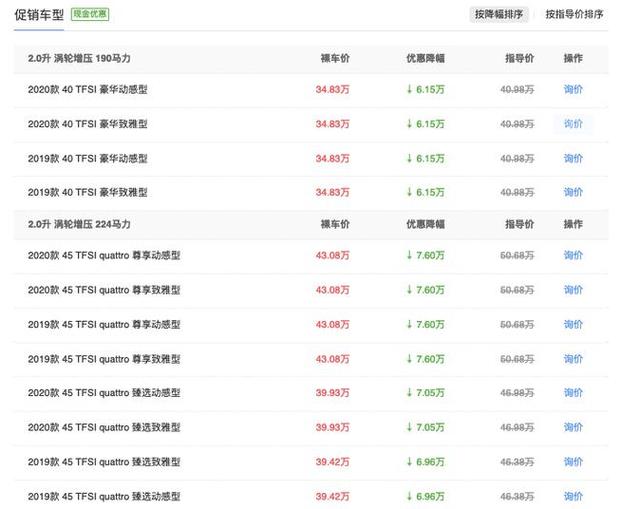
Task: Click 询价 for 2019款 45 TFSI quattro 尊享动感型
Action: click(573, 325)
